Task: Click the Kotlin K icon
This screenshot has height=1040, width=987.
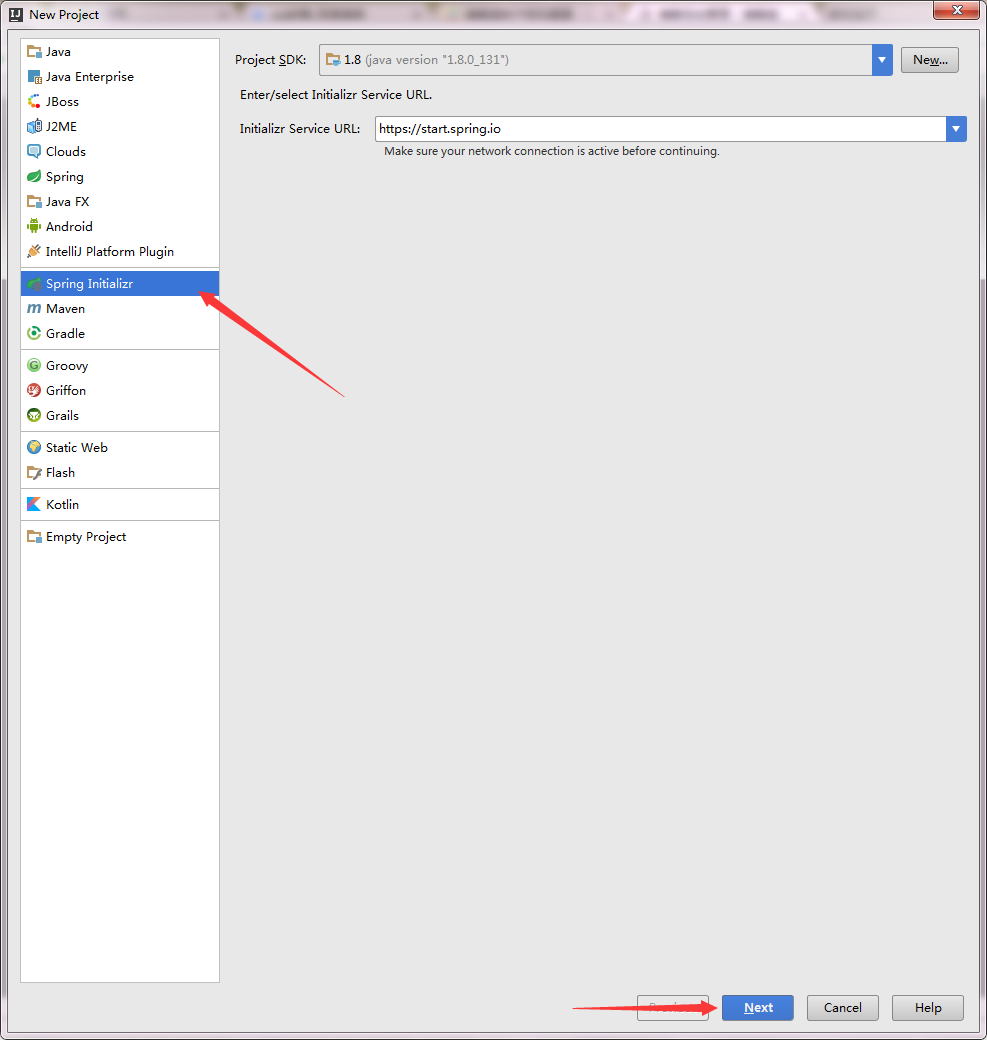Action: pos(34,505)
